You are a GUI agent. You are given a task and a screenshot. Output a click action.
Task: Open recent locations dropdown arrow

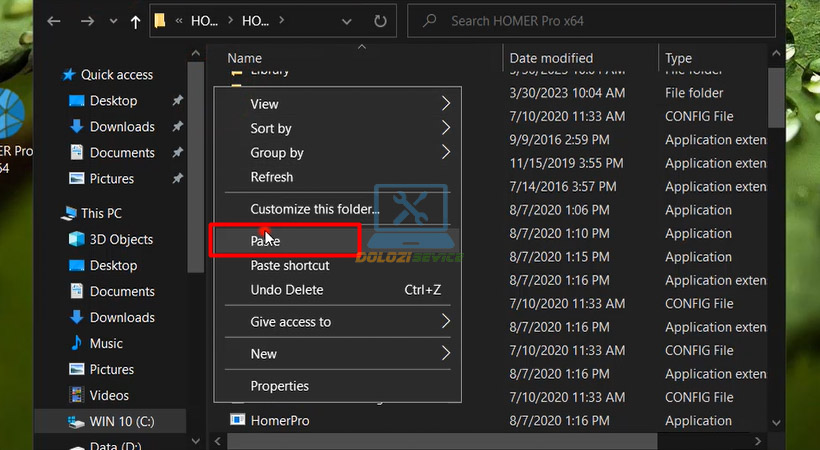click(x=113, y=21)
